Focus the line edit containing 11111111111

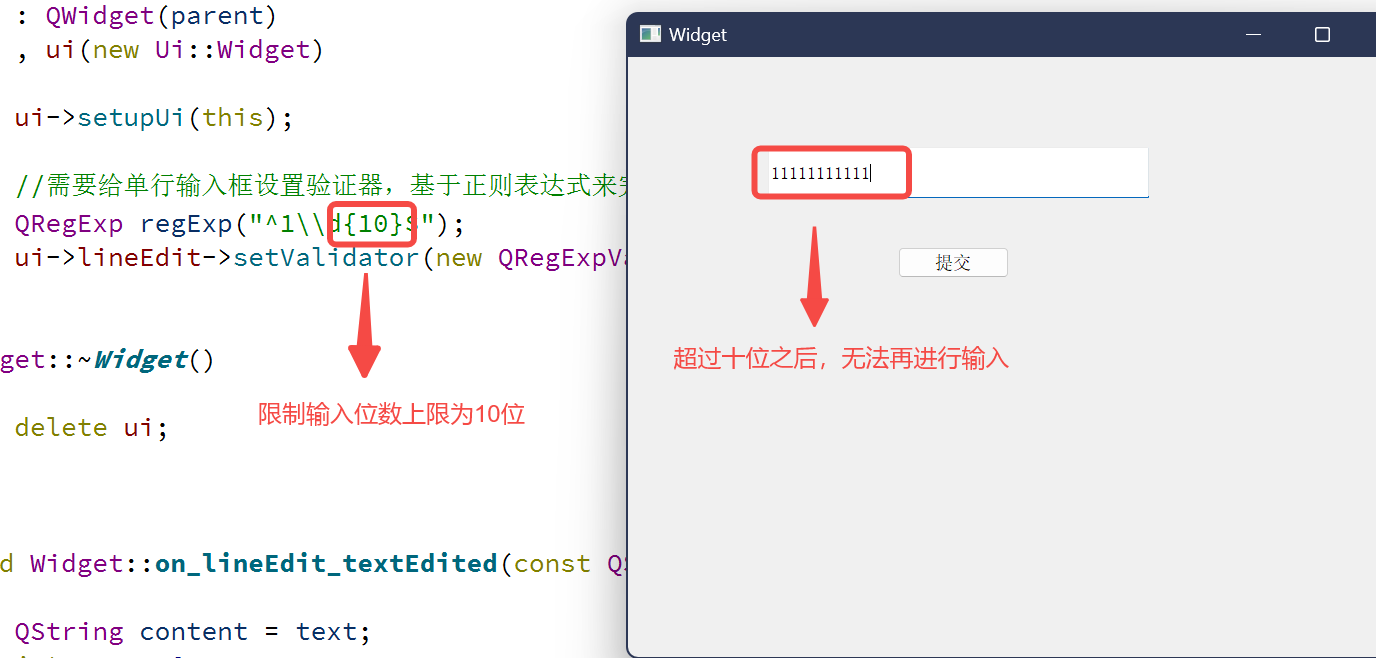click(950, 173)
